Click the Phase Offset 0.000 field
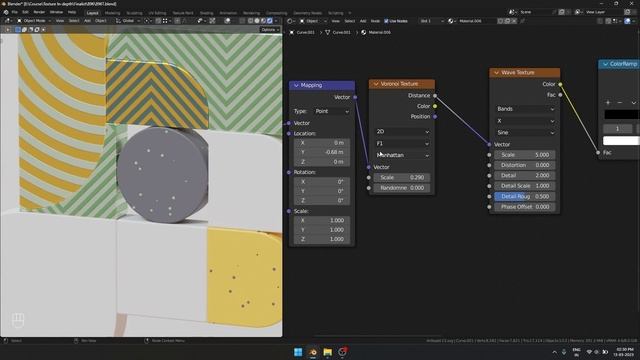This screenshot has width=640, height=360. (525, 207)
